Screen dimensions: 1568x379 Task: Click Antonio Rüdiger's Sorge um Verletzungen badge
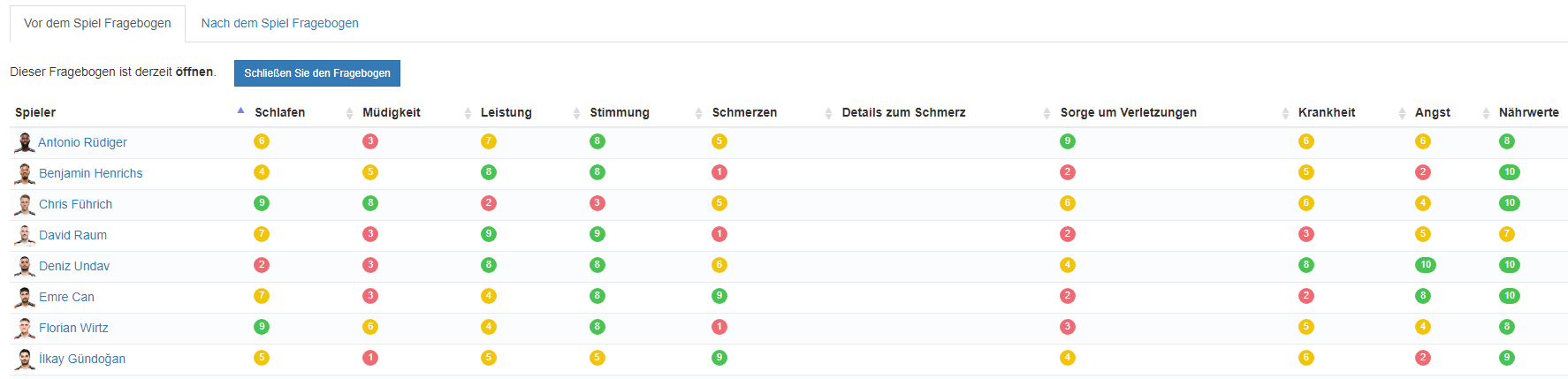point(1068,141)
